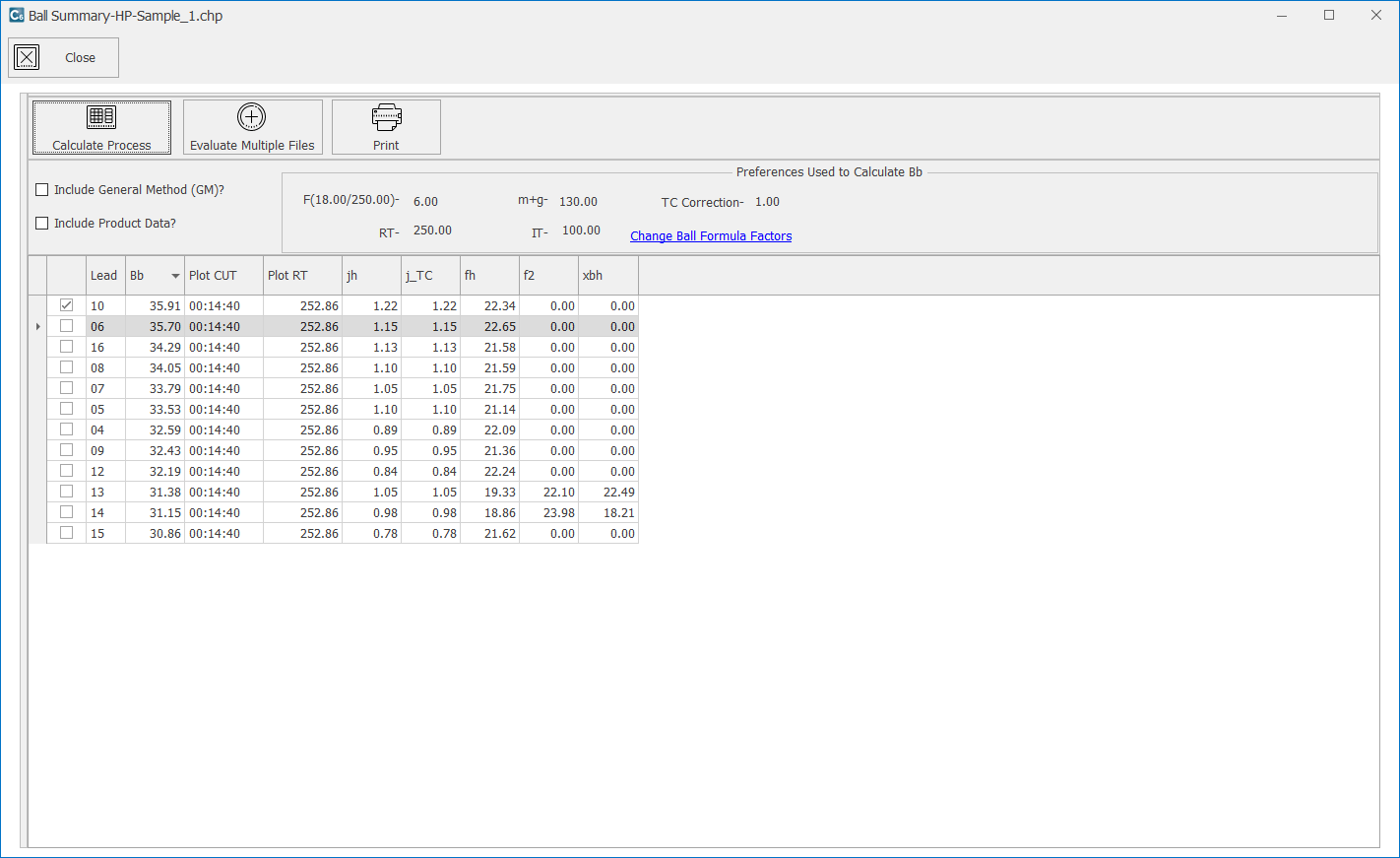Uncheck the checkbox for lead 10
This screenshot has width=1400, height=858.
[x=66, y=305]
